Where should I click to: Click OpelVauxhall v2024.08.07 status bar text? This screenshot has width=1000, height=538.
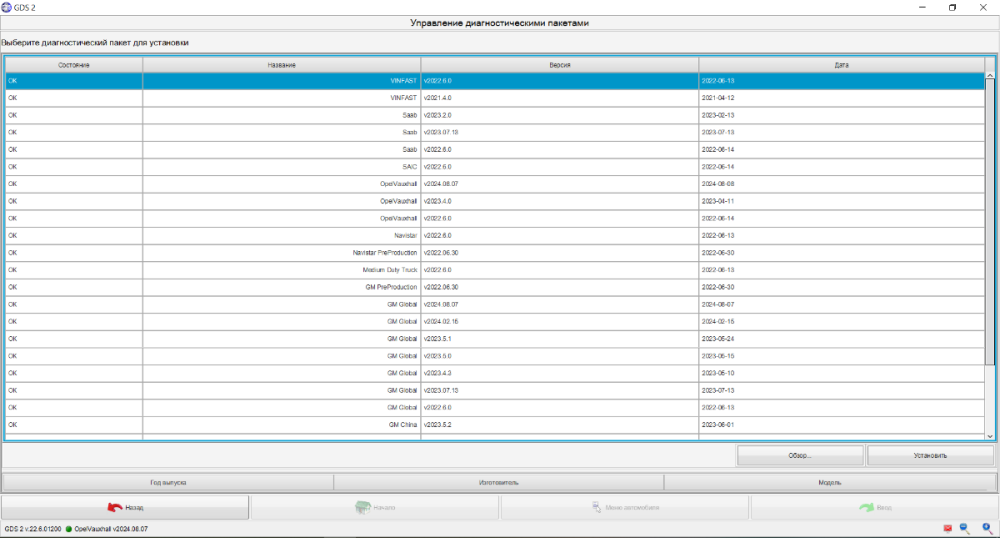pos(111,529)
